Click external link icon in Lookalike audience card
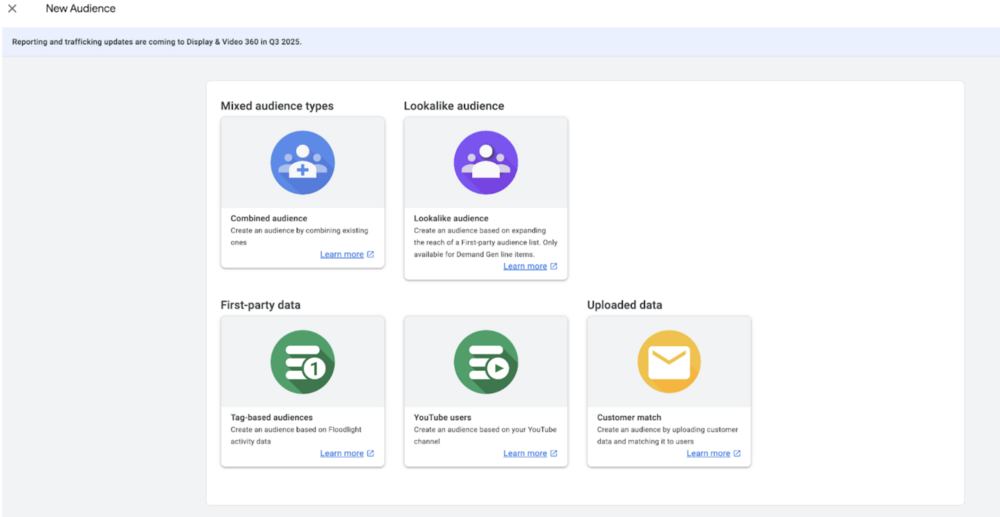1000x517 pixels. tap(554, 266)
